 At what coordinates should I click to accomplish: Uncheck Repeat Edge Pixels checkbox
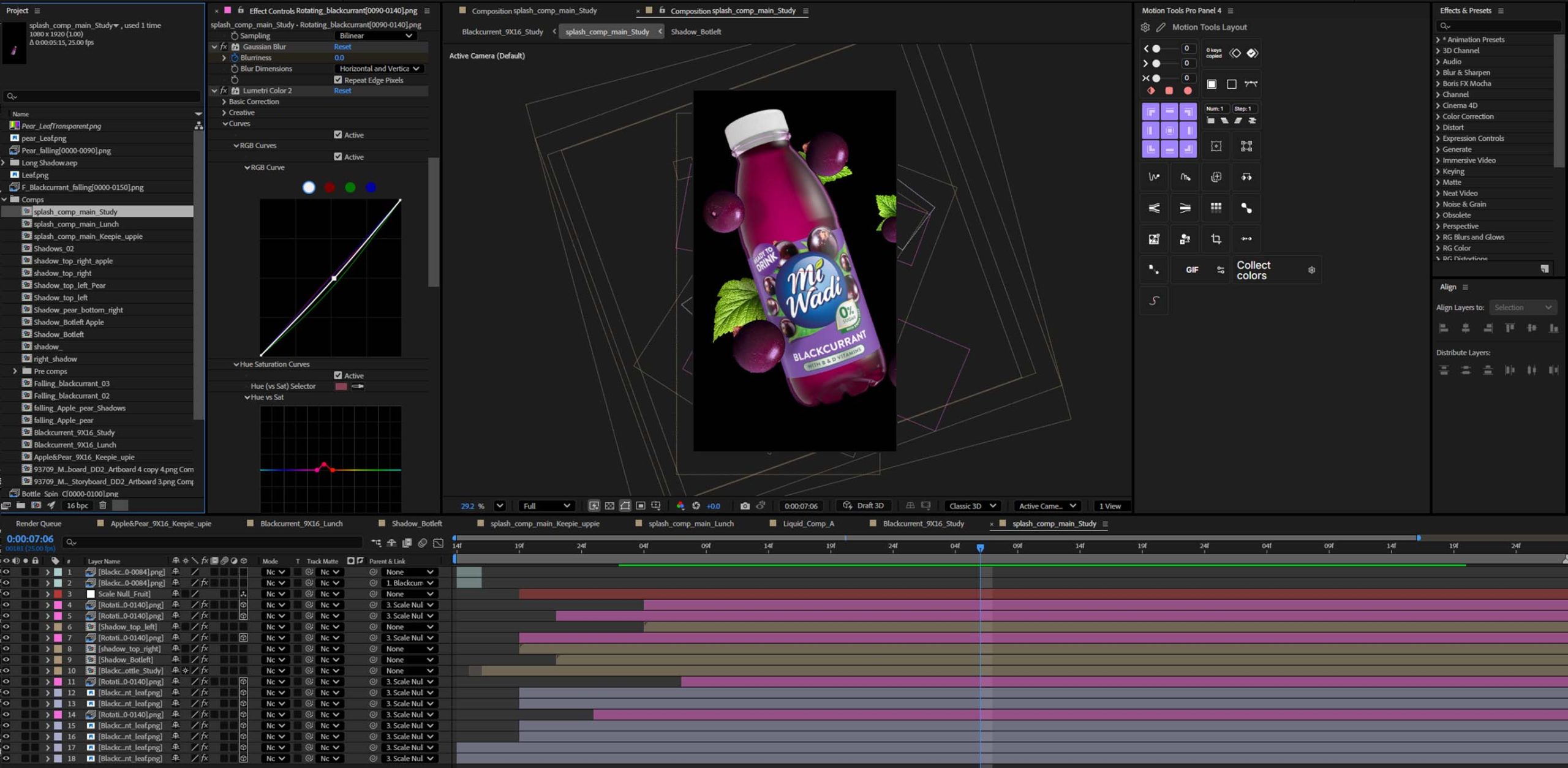337,80
